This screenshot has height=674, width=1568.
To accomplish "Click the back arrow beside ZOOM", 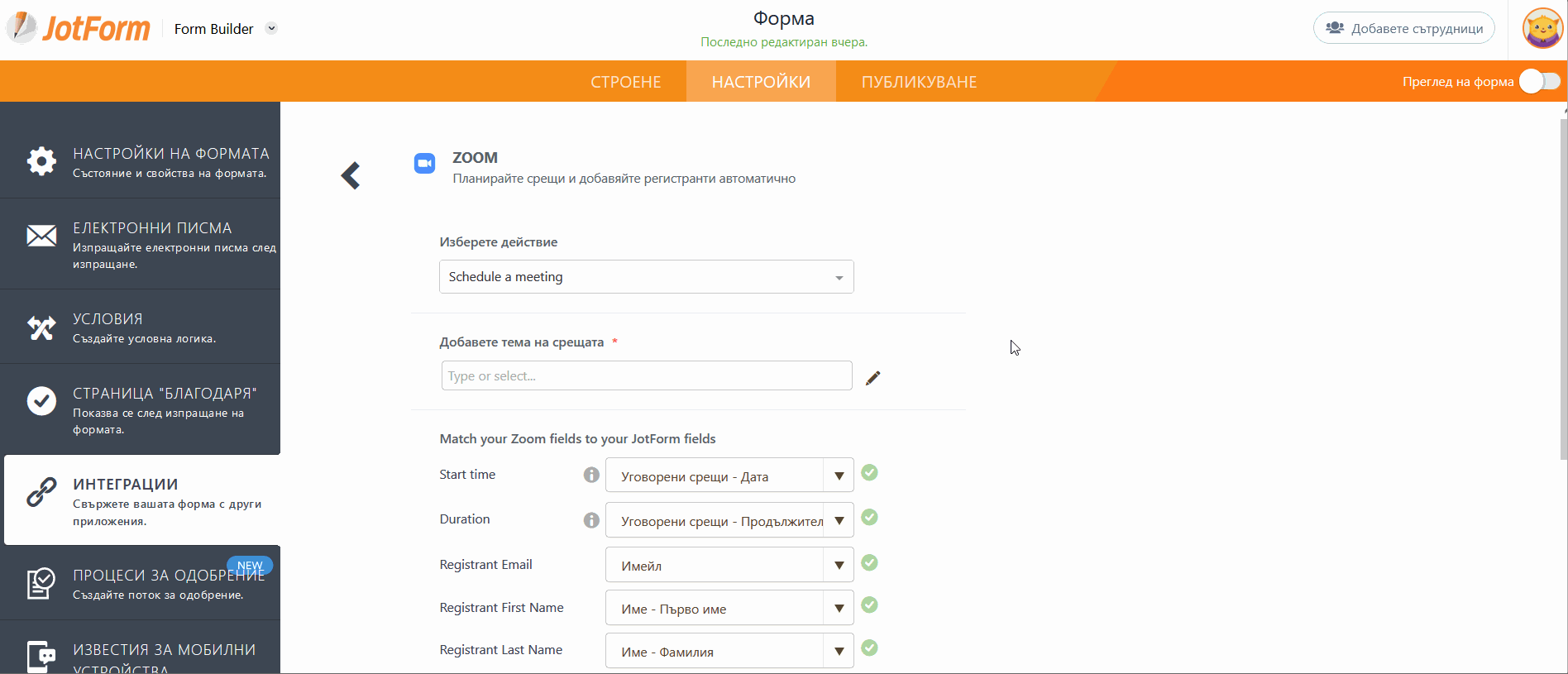I will coord(351,175).
